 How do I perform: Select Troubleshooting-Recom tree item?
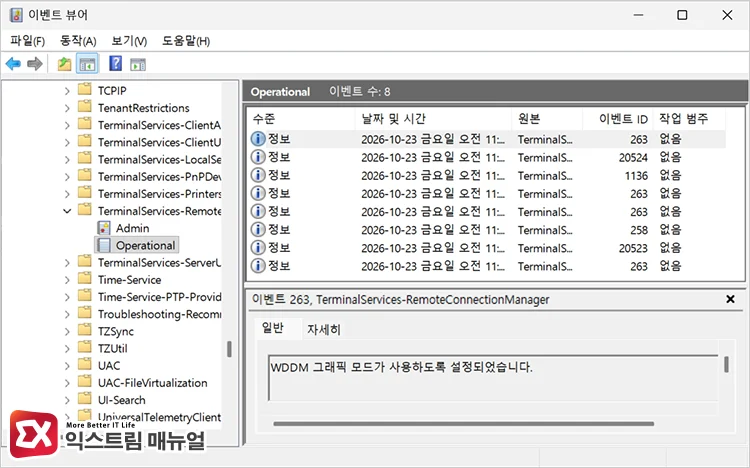(159, 314)
